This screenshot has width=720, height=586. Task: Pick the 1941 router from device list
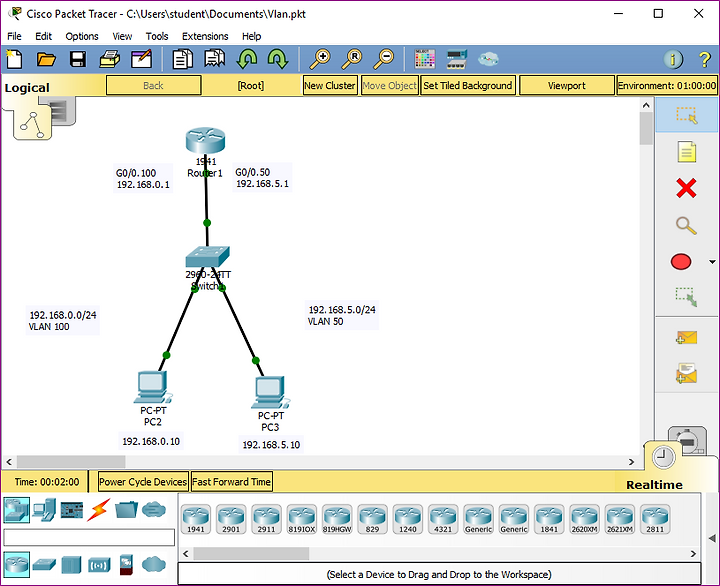coord(196,519)
